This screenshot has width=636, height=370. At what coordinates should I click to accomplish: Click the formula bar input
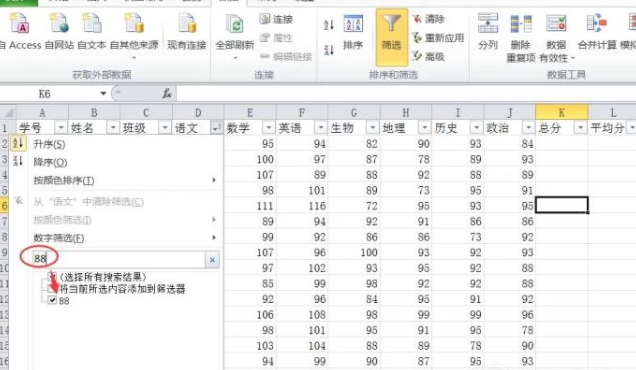point(406,94)
